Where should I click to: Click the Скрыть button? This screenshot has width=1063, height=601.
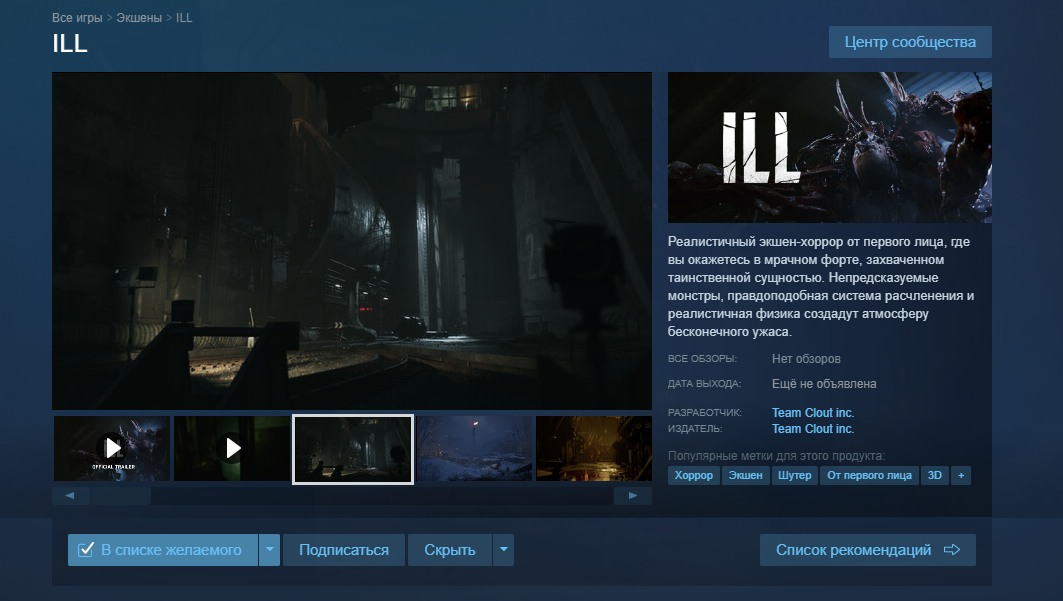(450, 550)
